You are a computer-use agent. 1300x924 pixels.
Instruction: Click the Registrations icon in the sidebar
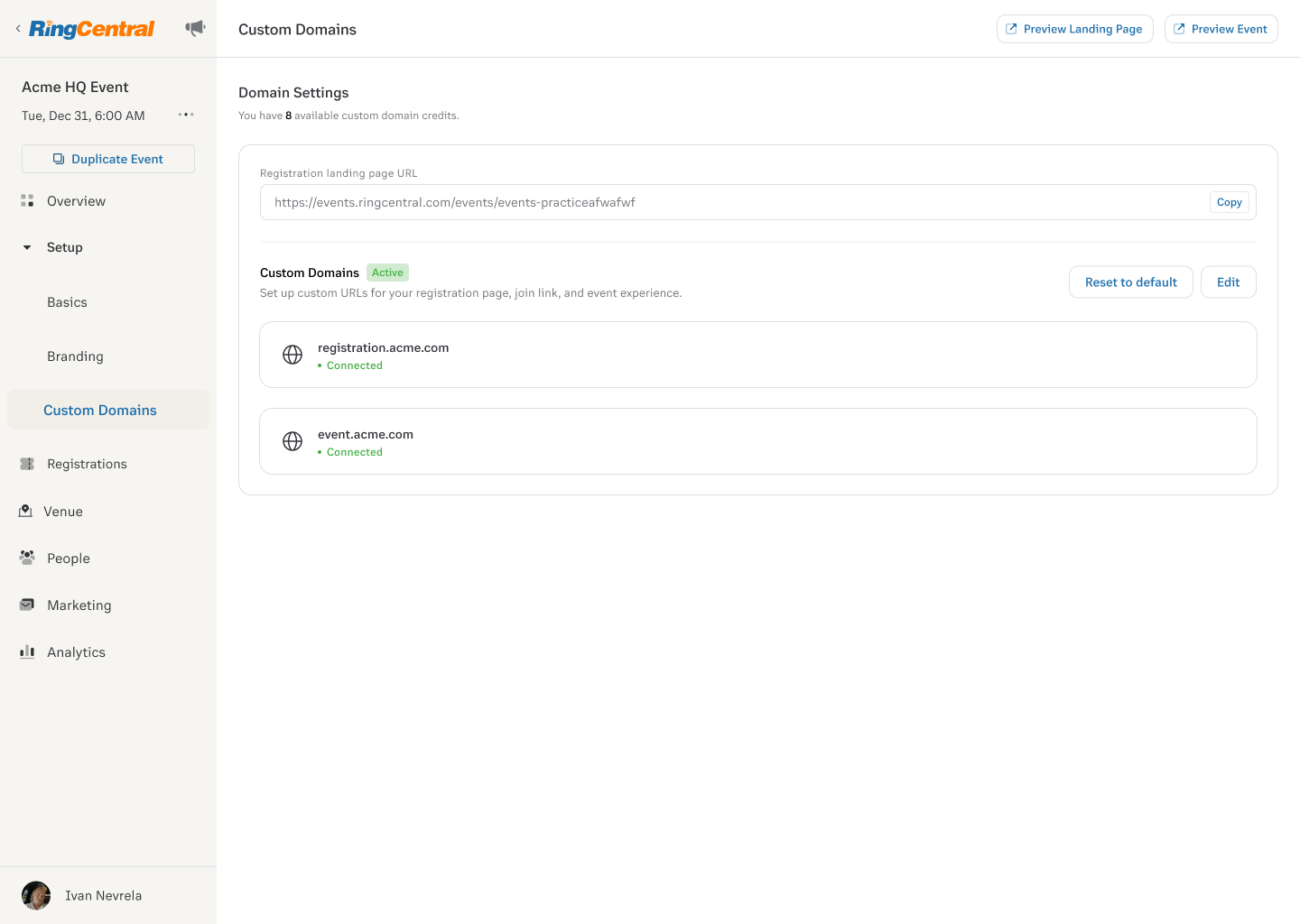tap(27, 463)
